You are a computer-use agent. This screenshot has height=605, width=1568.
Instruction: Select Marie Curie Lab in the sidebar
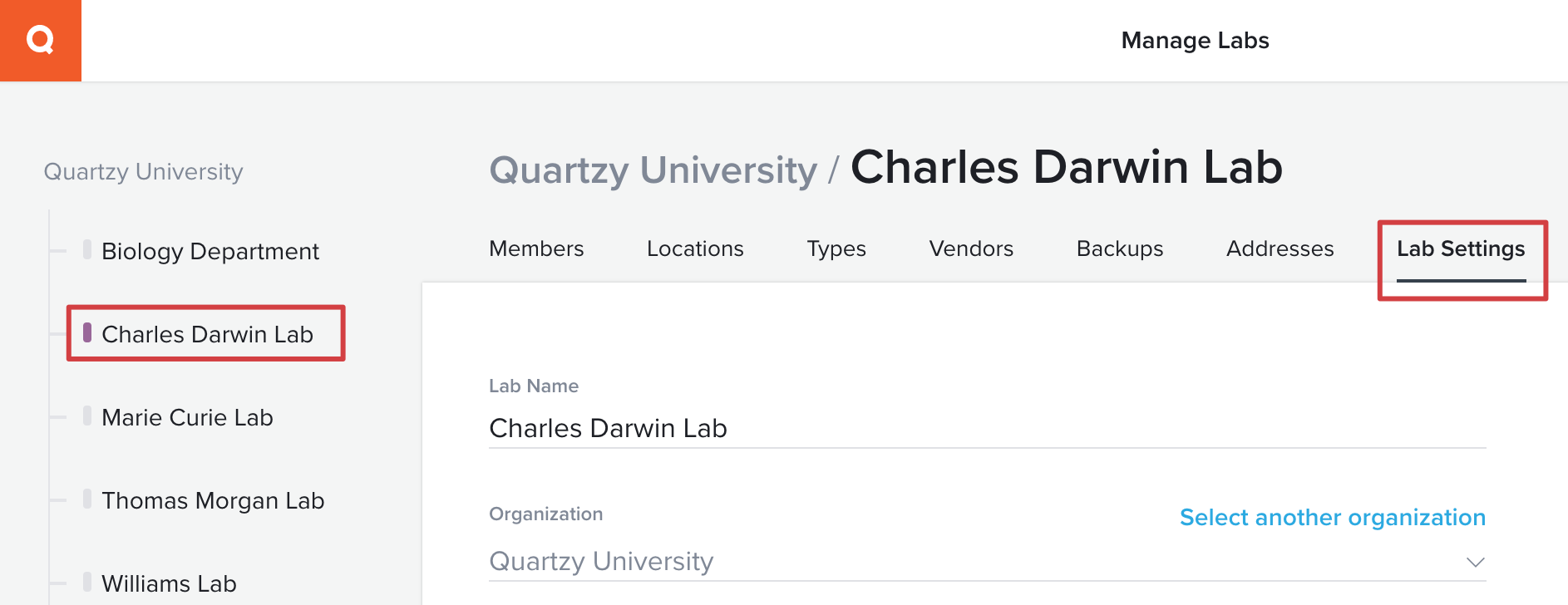click(187, 416)
